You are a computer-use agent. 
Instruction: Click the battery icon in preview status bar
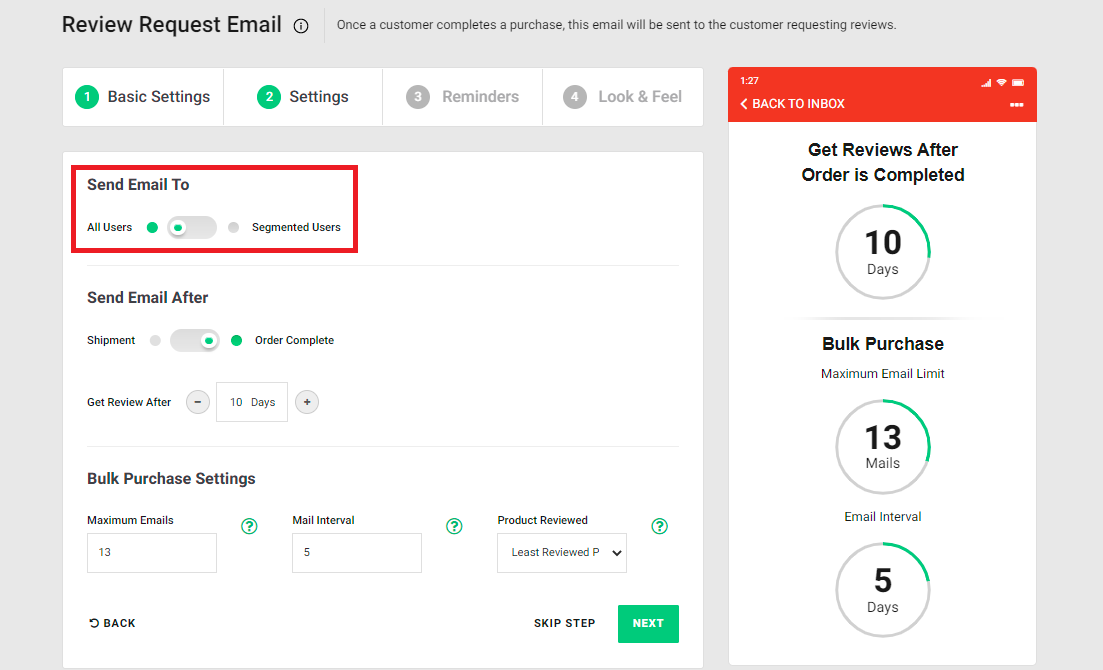coord(1018,82)
